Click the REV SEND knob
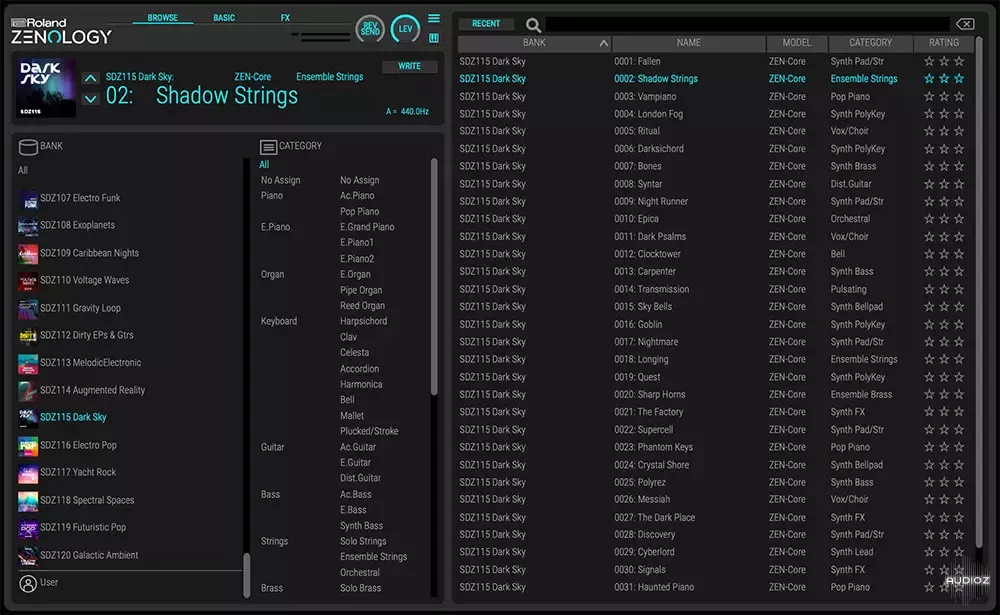The image size is (1000, 615). pos(370,29)
